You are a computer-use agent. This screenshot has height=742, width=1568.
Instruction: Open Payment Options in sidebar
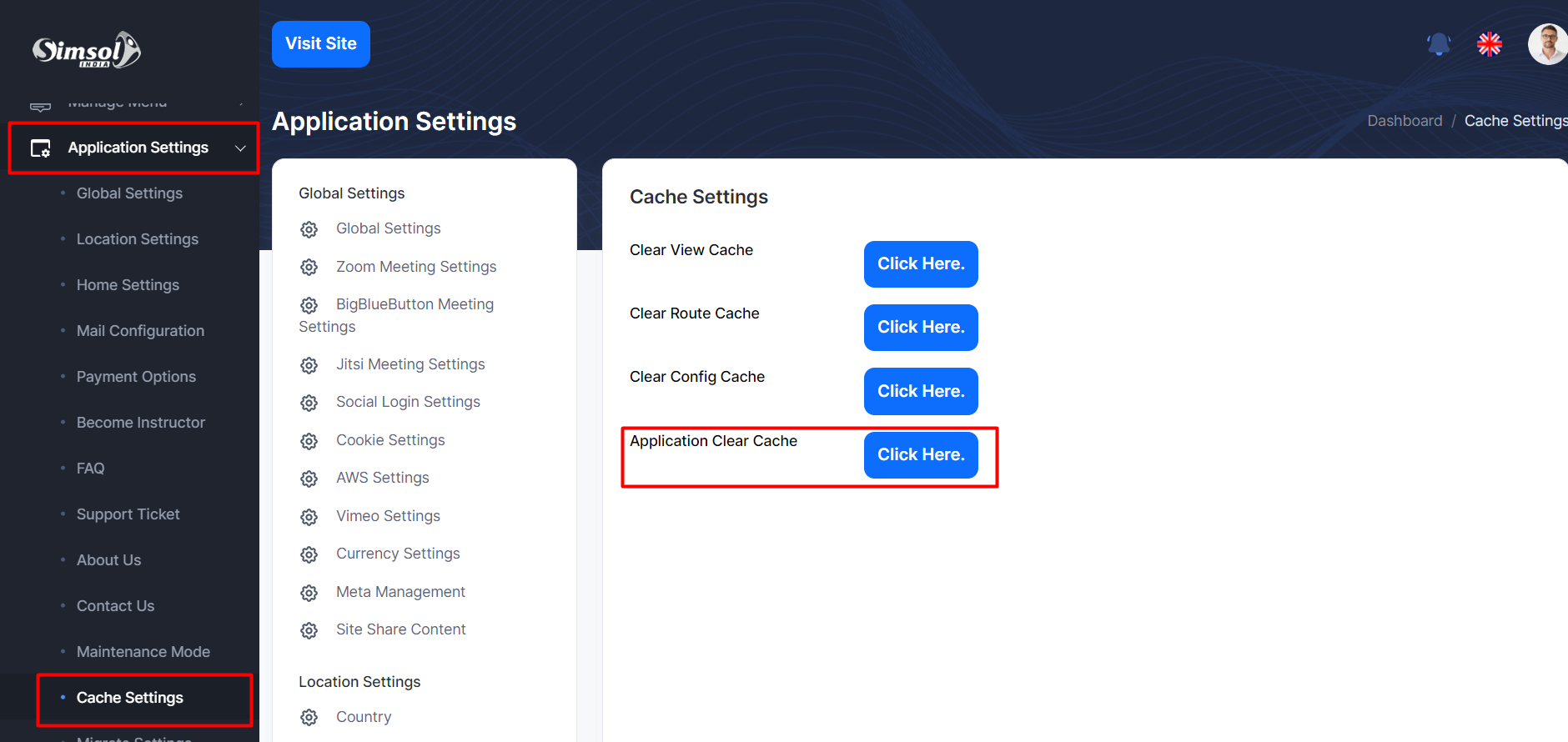click(x=136, y=377)
